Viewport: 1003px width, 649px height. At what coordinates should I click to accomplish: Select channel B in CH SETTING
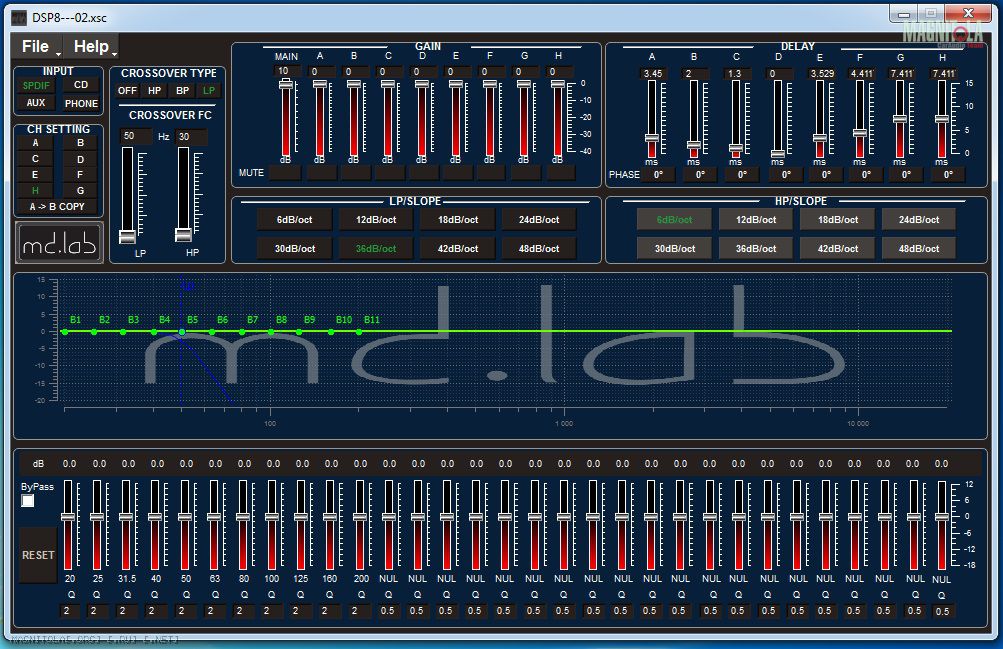(81, 143)
